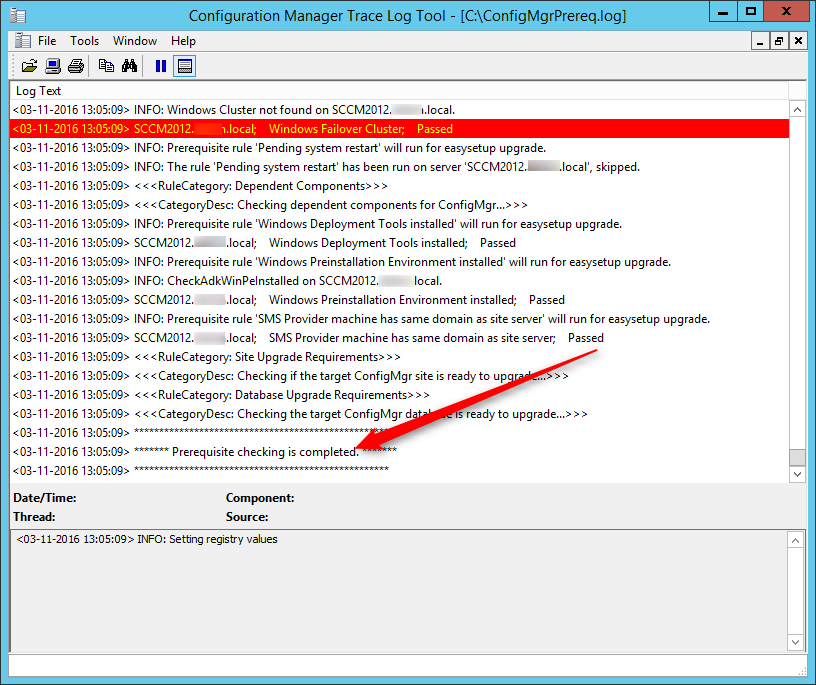This screenshot has height=685, width=816.
Task: Select 'Windows Deployment Tools installed; Passed' row
Action: 399,243
